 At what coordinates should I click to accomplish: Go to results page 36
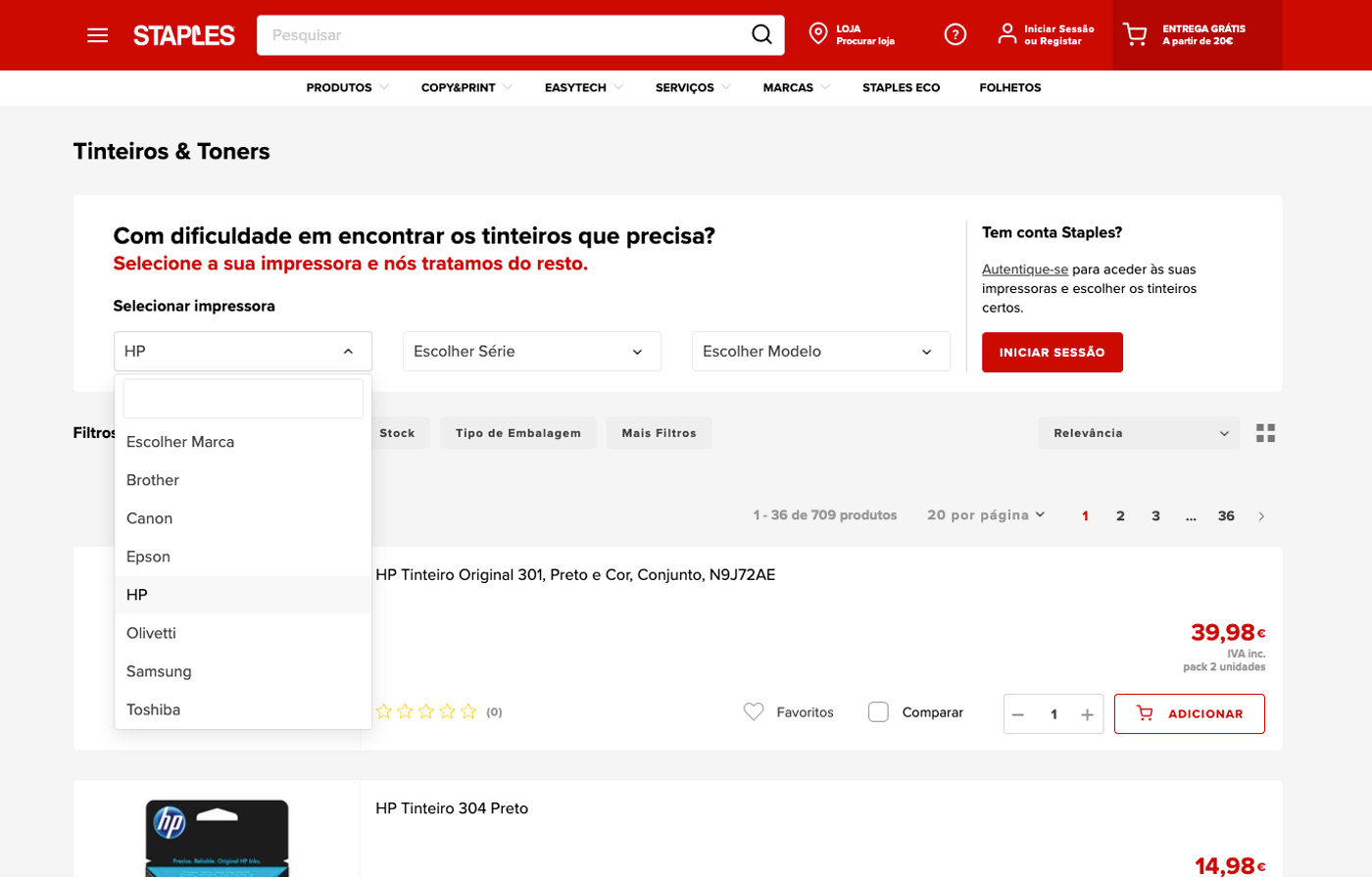click(x=1226, y=516)
